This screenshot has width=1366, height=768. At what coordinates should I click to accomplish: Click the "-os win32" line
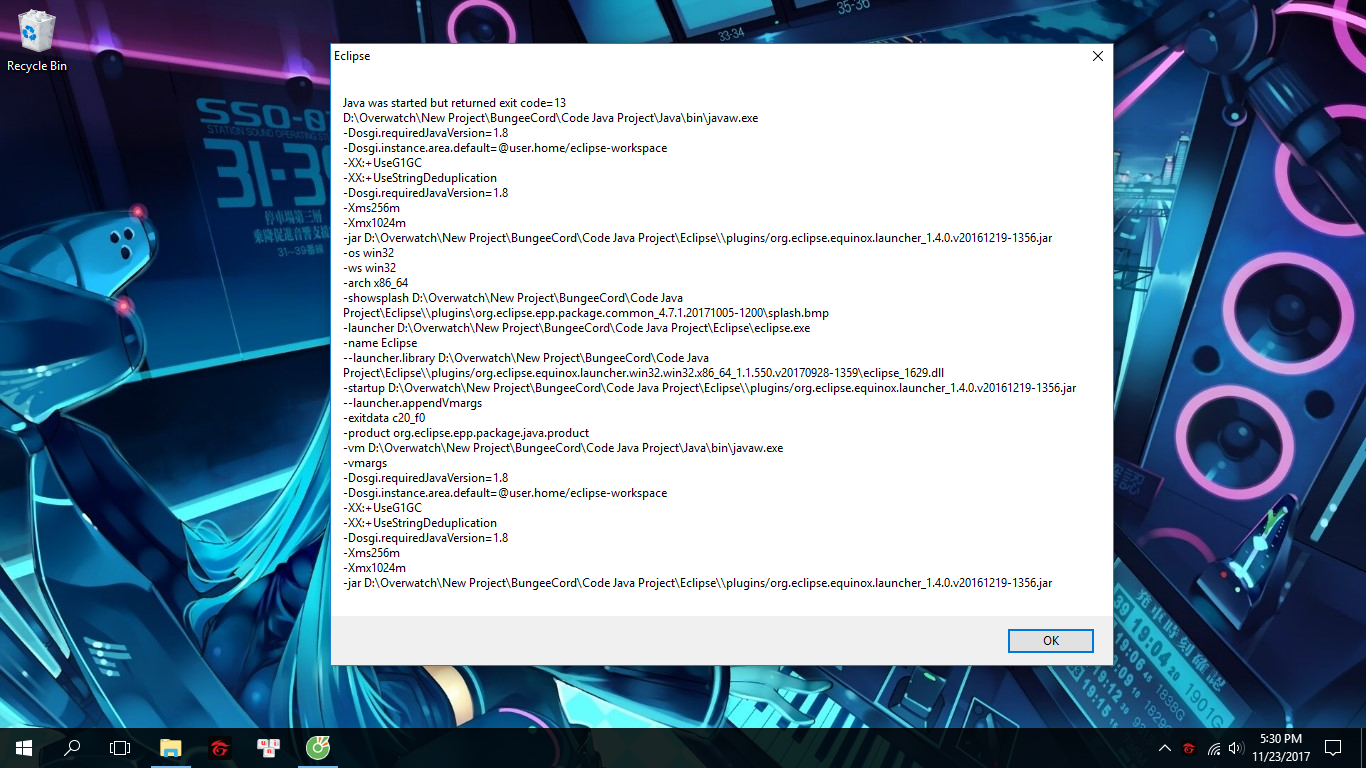coord(369,253)
